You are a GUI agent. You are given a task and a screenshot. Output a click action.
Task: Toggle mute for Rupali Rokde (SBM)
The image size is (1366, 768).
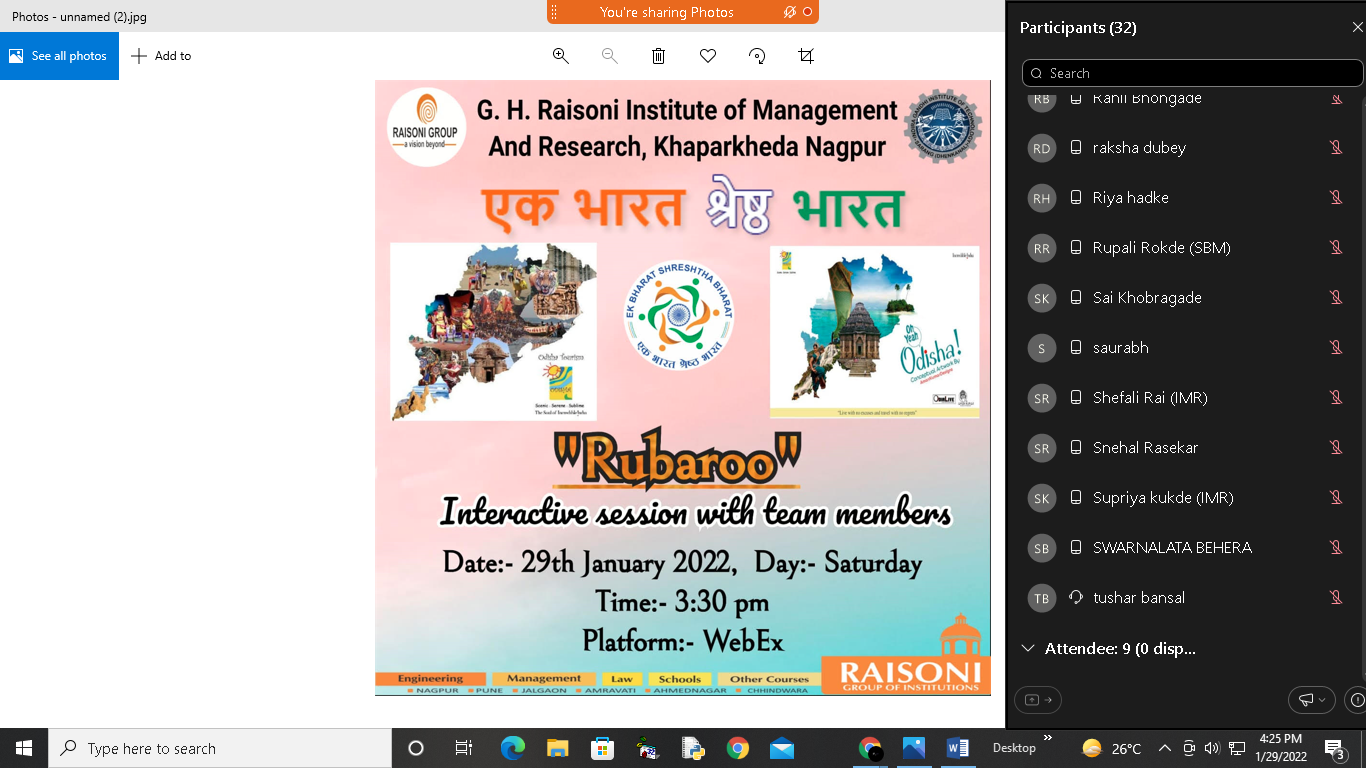click(x=1335, y=248)
